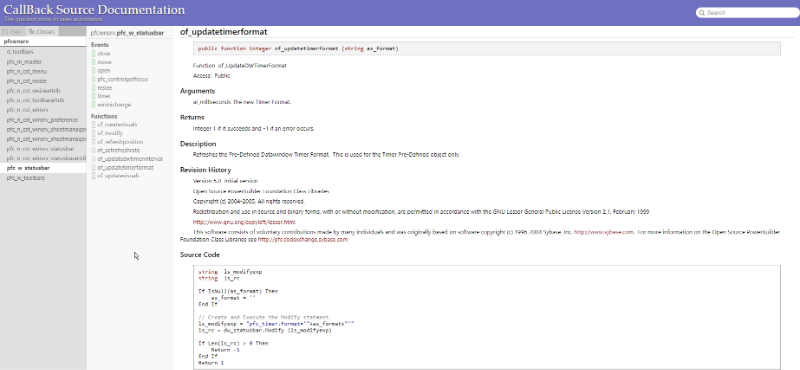Click the green icon beside timer event
The height and width of the screenshot is (370, 800).
coord(93,96)
